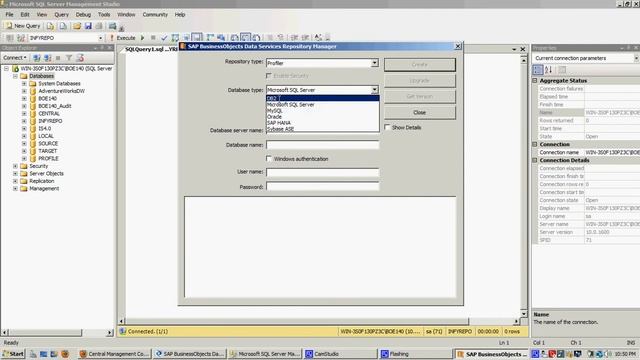This screenshot has height=360, width=640.
Task: Expand the AdventureWorksDW database node
Action: click(x=24, y=91)
